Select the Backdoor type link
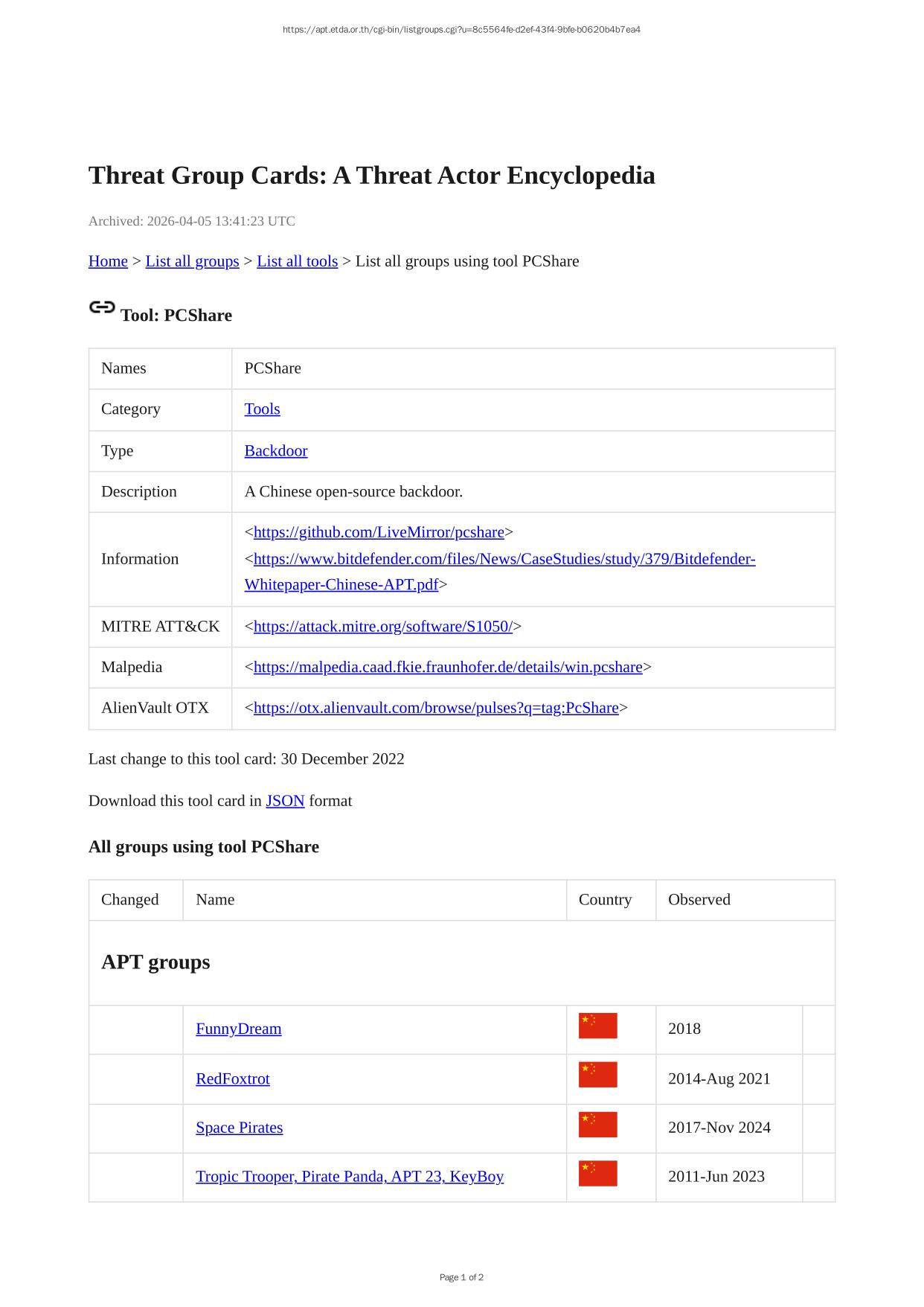 pos(275,451)
